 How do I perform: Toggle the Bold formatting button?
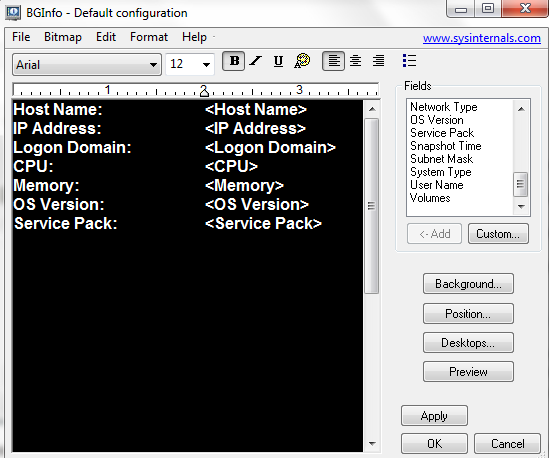tap(234, 61)
